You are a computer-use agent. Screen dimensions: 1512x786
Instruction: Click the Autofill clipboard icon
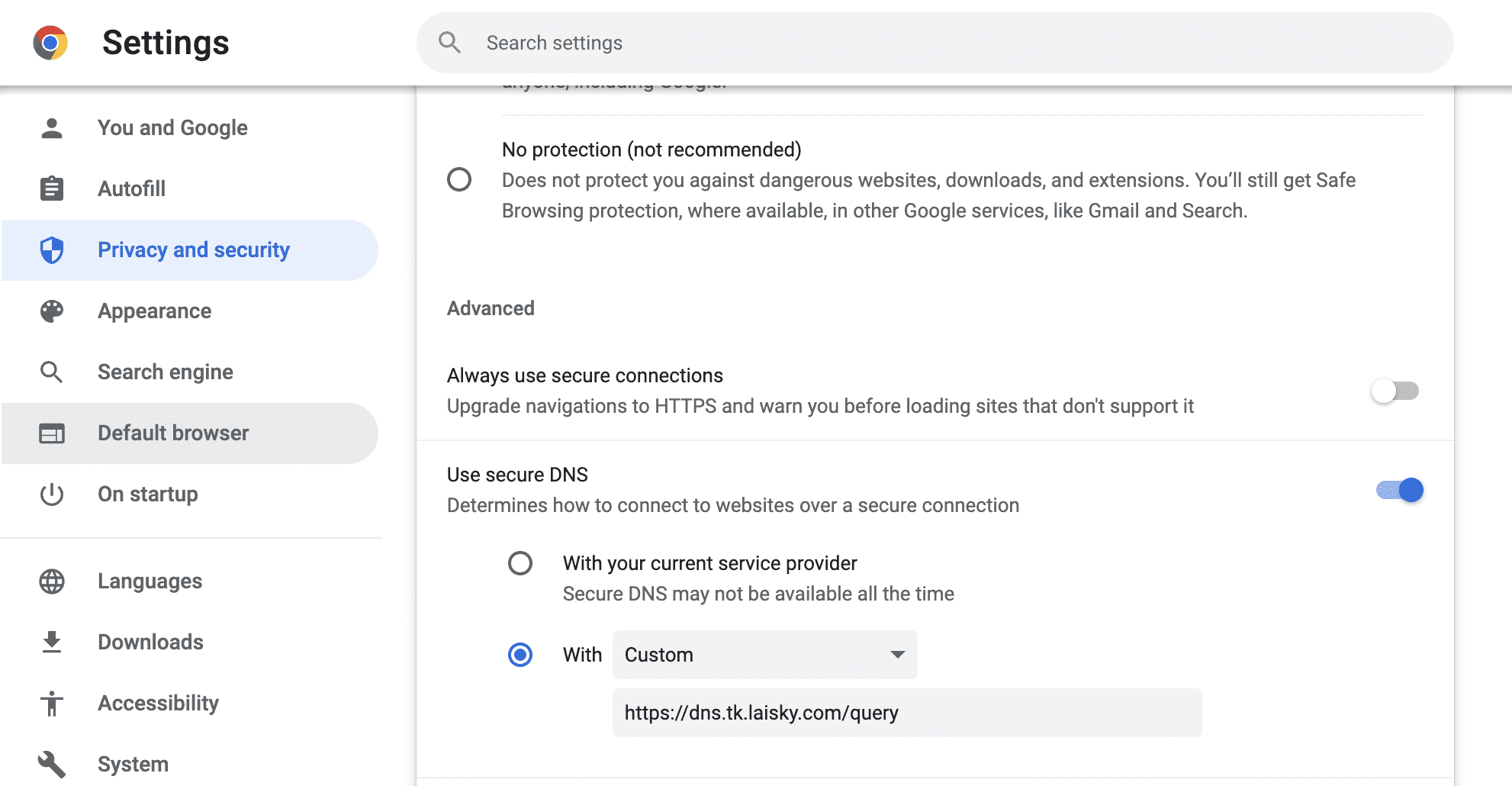tap(52, 188)
